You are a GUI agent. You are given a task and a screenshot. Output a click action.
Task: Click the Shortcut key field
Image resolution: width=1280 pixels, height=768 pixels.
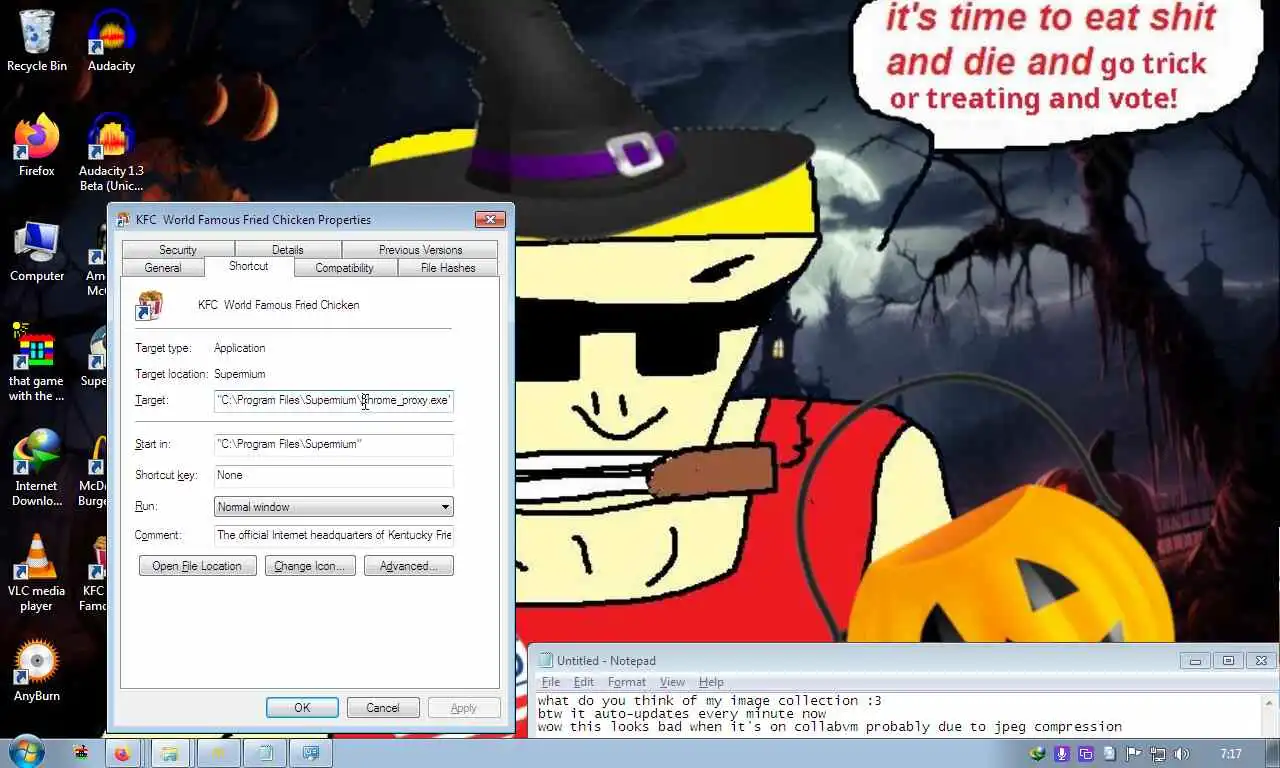[x=334, y=475]
